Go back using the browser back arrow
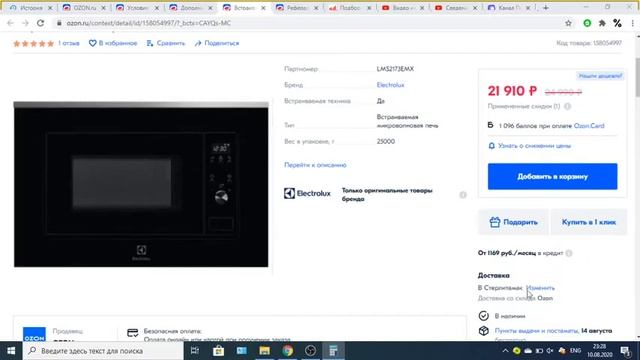This screenshot has width=640, height=360. point(11,23)
